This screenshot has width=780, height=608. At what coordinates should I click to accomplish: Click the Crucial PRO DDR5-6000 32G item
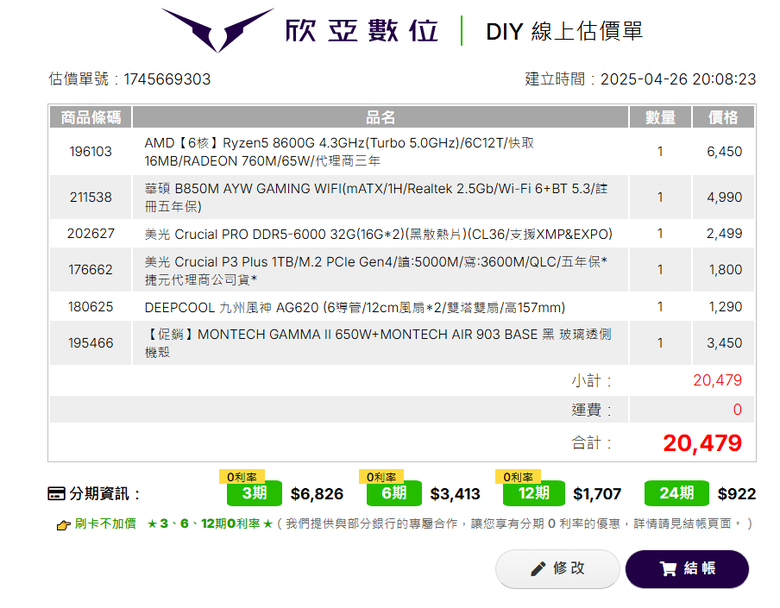pyautogui.click(x=378, y=234)
